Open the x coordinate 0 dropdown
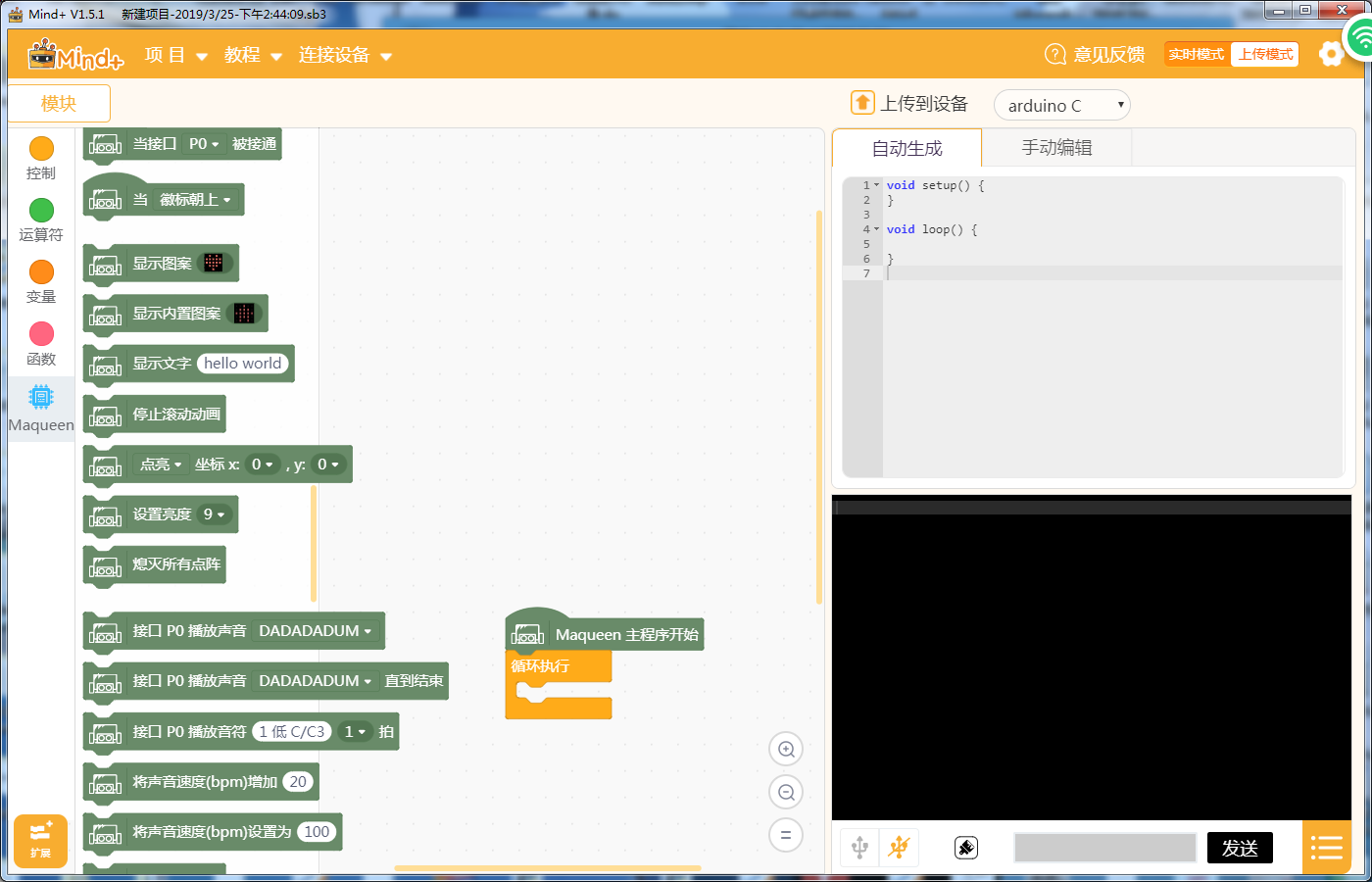The image size is (1372, 882). 262,465
